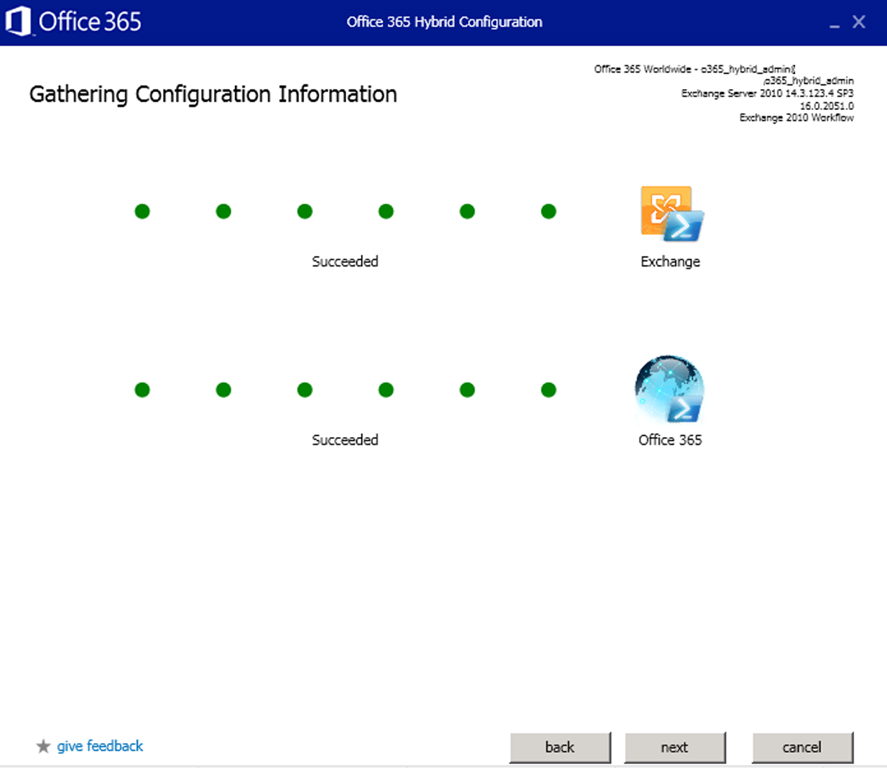Open the give feedback link
The height and width of the screenshot is (768, 887).
(100, 746)
